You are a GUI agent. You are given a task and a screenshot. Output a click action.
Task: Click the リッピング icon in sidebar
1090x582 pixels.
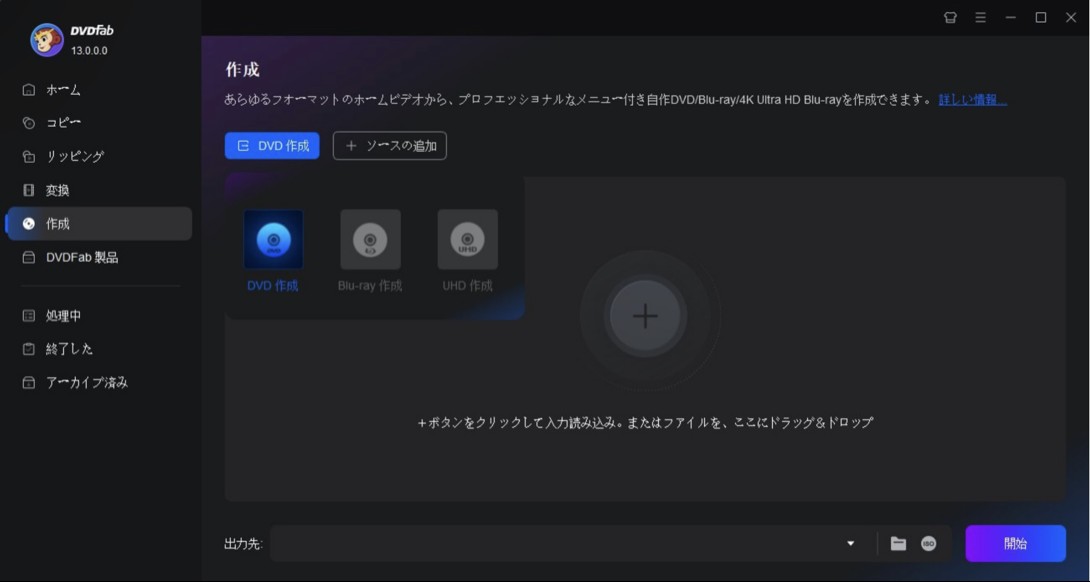29,156
